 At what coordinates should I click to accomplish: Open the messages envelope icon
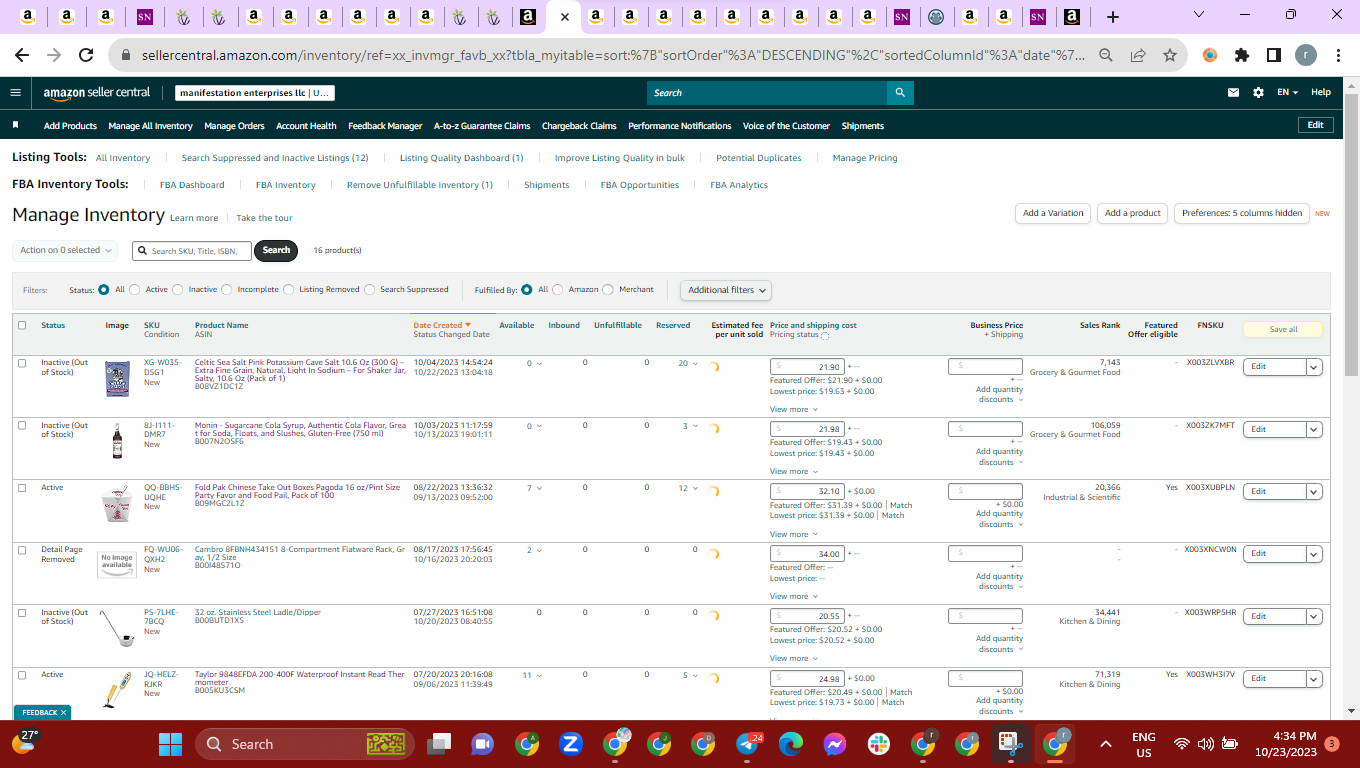pos(1234,92)
